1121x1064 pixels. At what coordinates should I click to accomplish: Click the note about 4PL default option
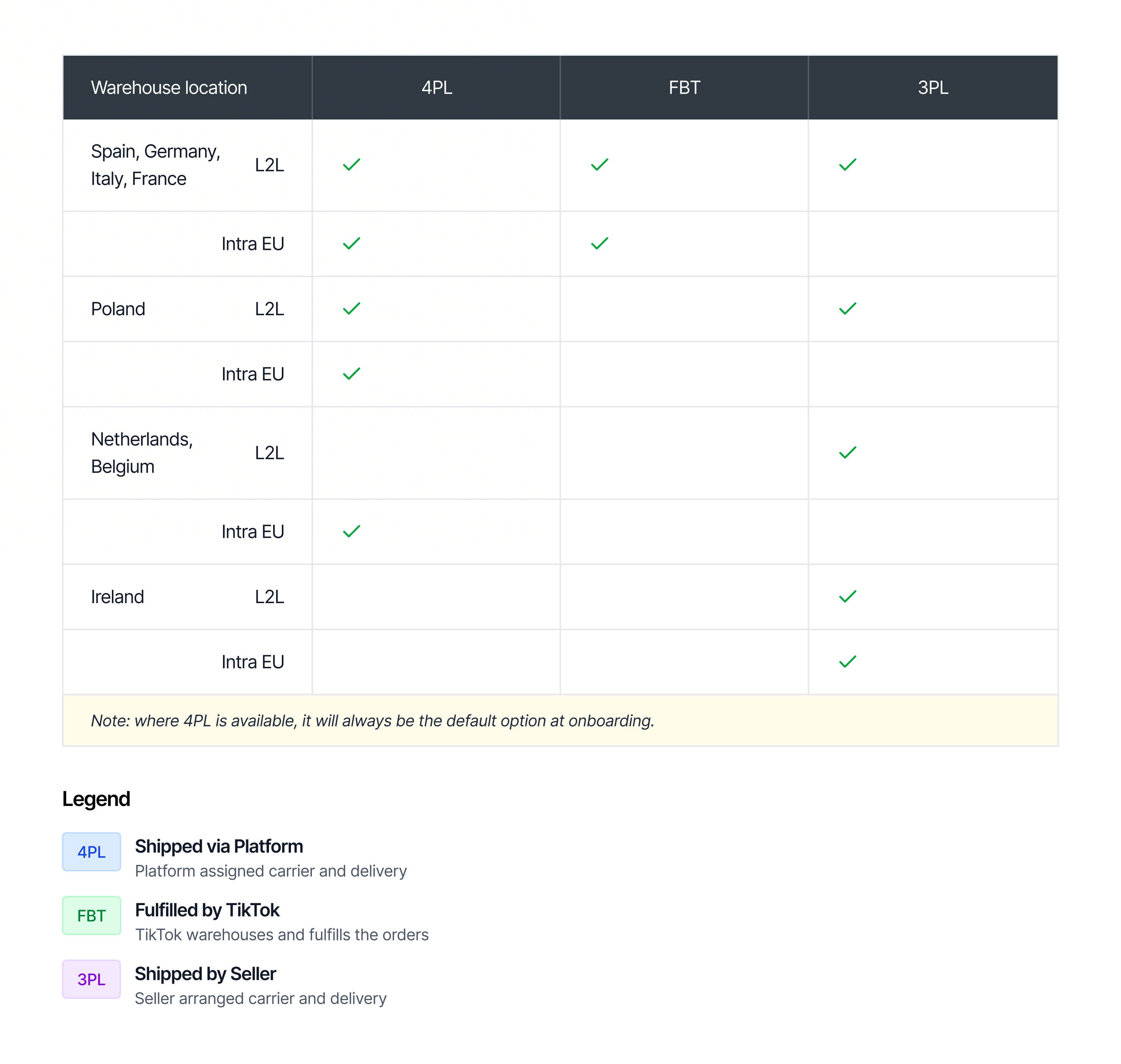[373, 721]
